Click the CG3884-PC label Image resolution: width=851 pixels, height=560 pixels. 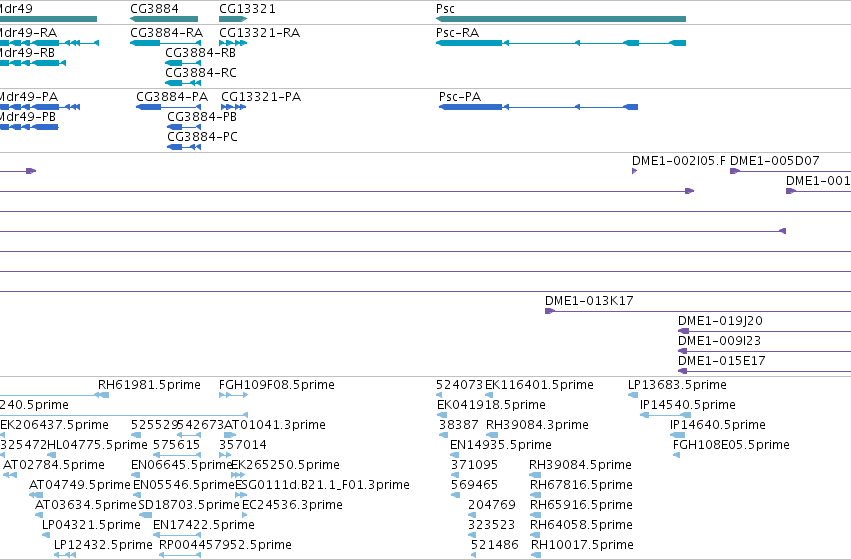[x=202, y=137]
